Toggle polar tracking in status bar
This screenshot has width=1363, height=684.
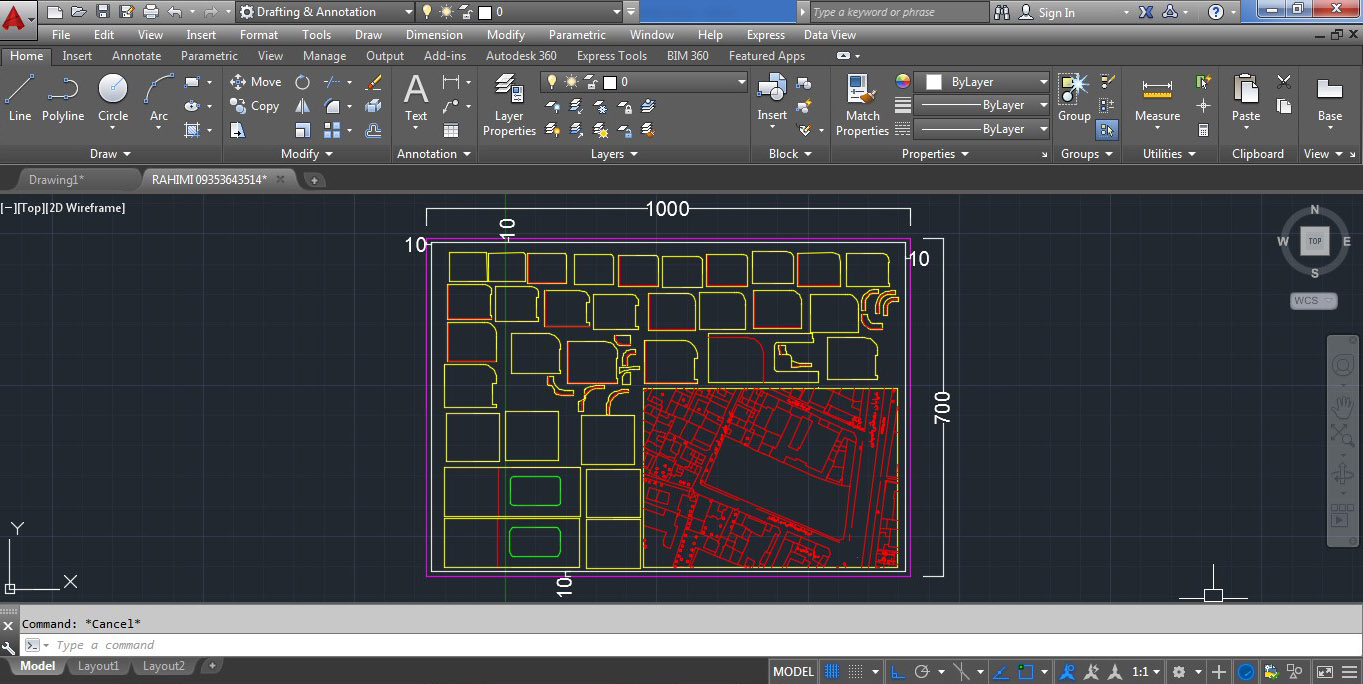click(x=922, y=672)
